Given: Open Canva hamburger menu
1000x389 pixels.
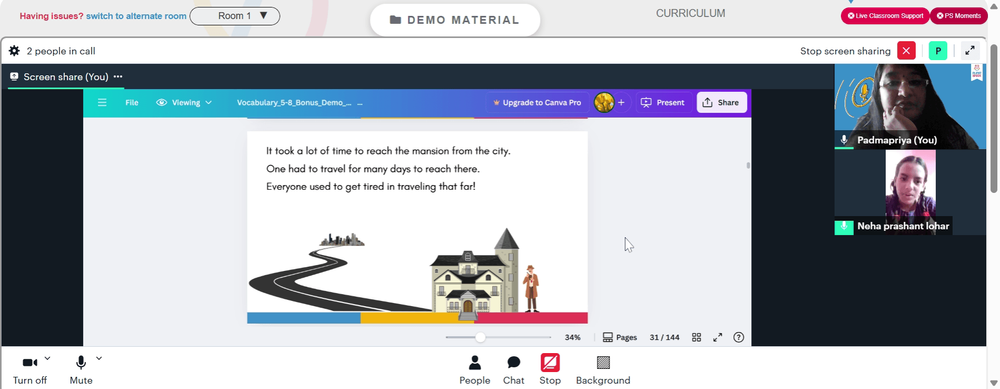Looking at the screenshot, I should (102, 102).
